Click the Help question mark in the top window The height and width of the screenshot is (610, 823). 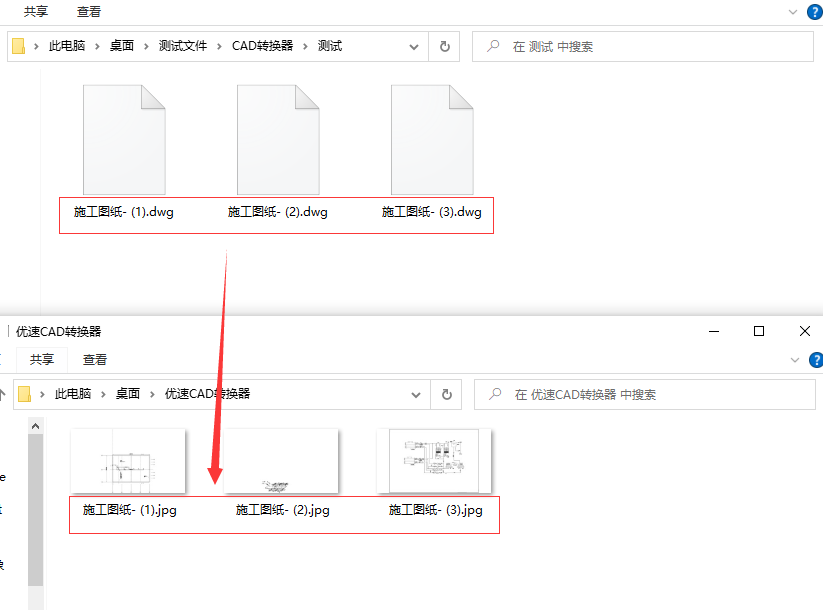click(815, 11)
